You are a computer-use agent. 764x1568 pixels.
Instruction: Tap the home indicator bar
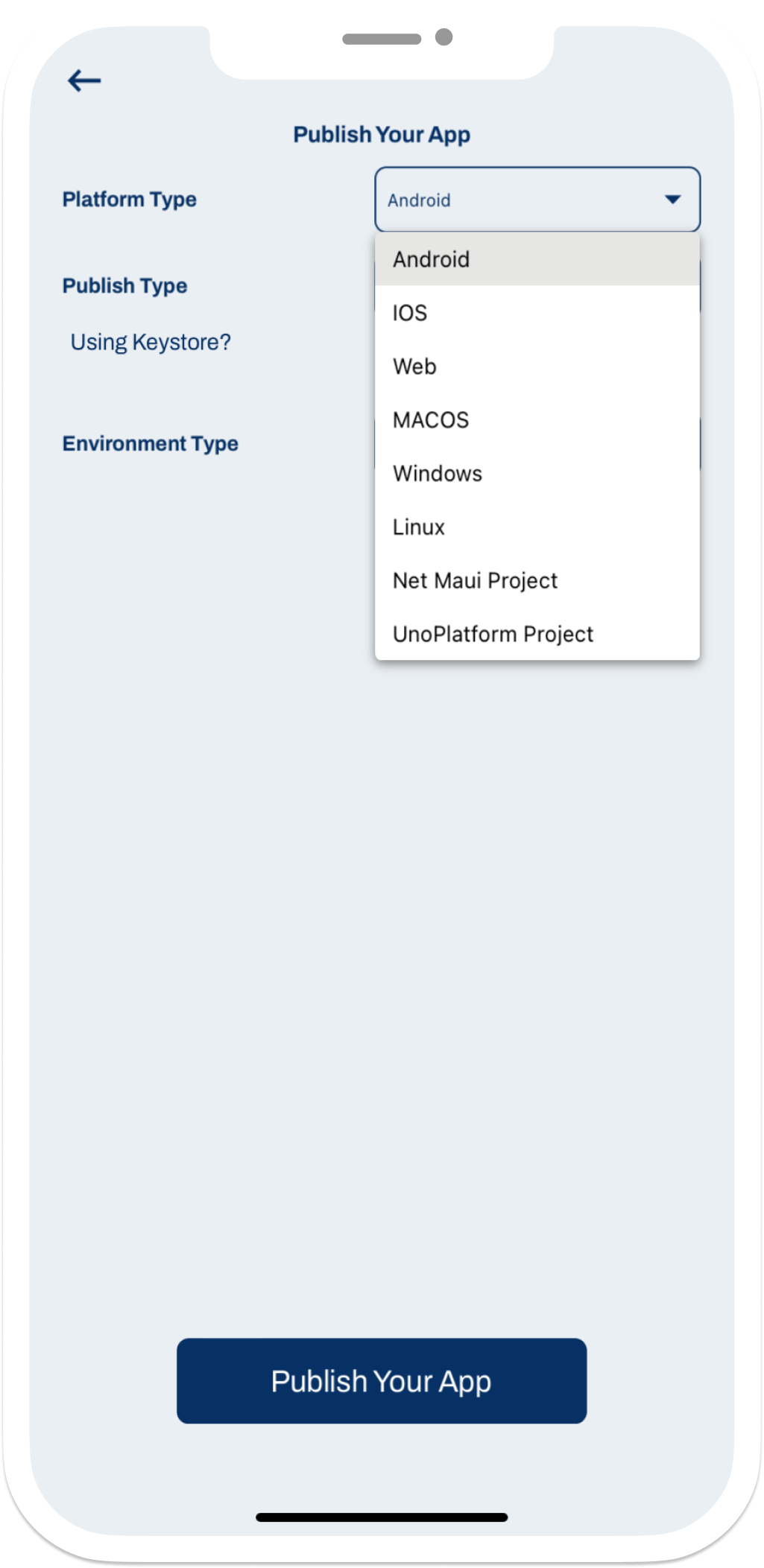(382, 1517)
